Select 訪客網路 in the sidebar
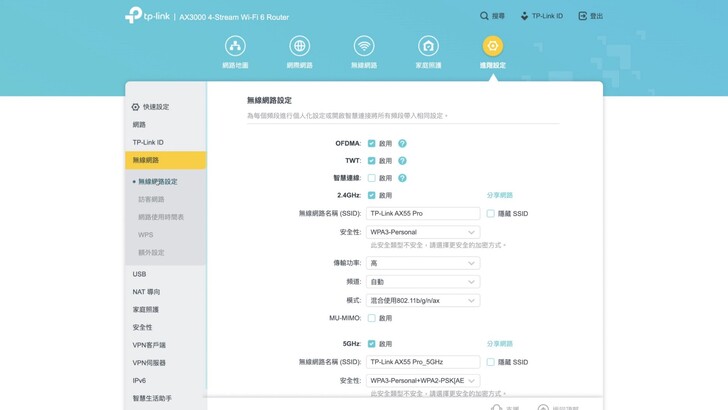This screenshot has width=728, height=410. pos(152,199)
